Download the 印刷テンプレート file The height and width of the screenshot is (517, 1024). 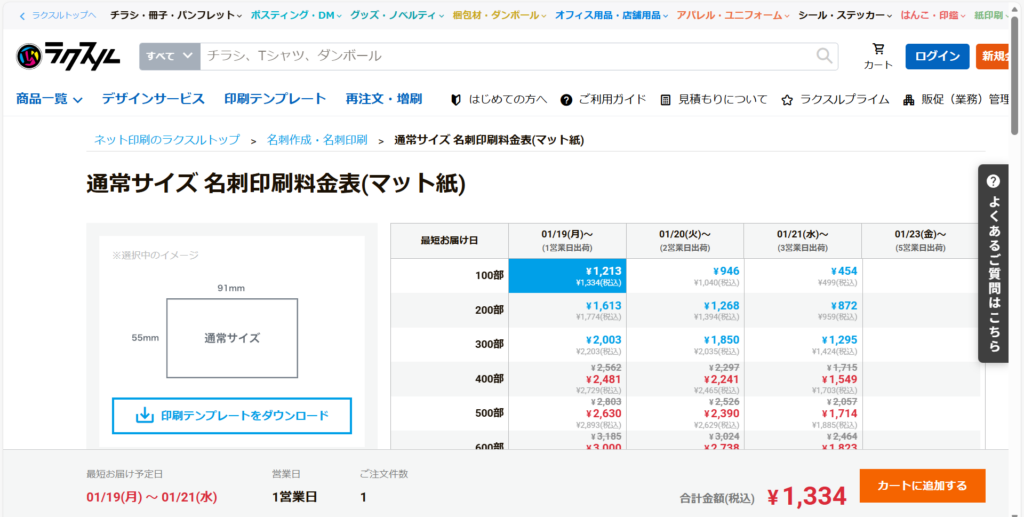pyautogui.click(x=232, y=415)
